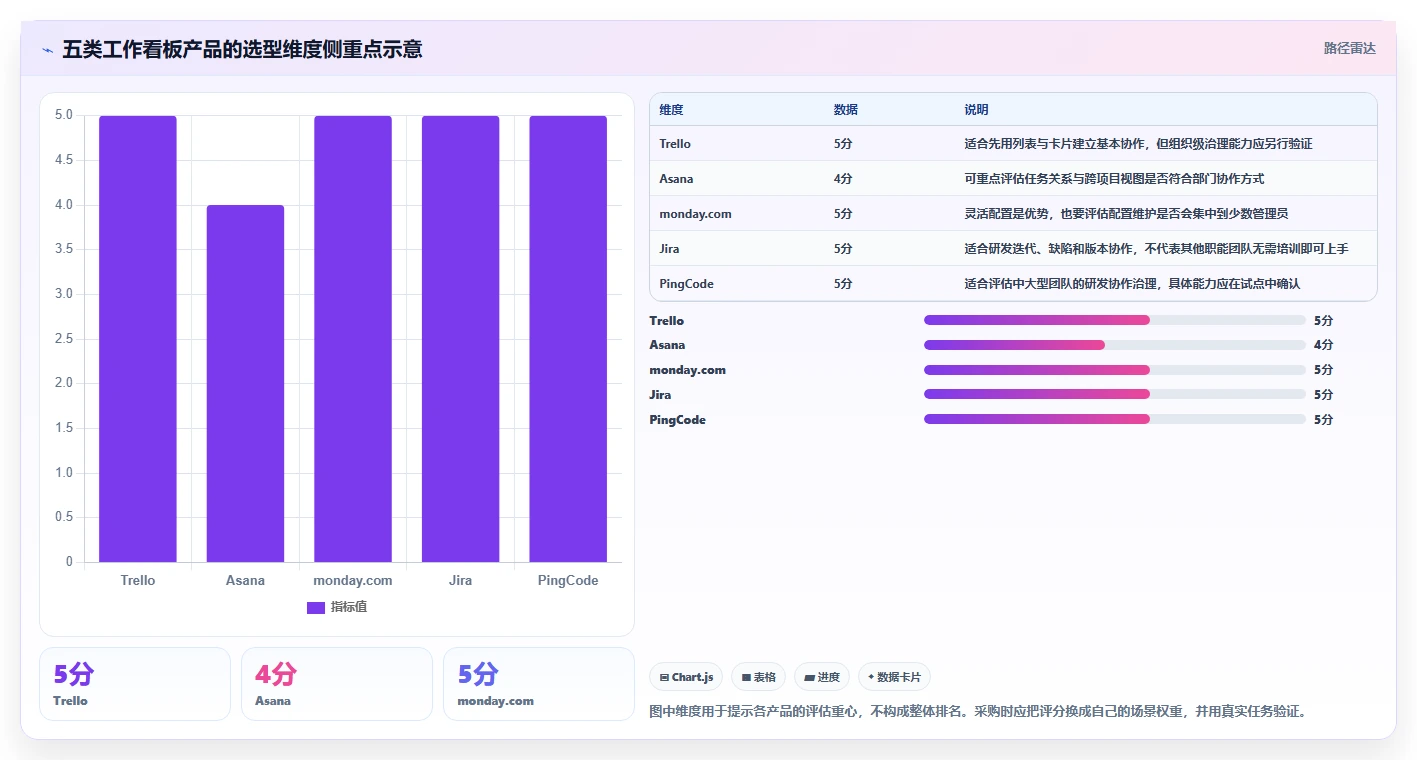
Task: Click the icon inside 进度 chip
Action: (x=809, y=678)
